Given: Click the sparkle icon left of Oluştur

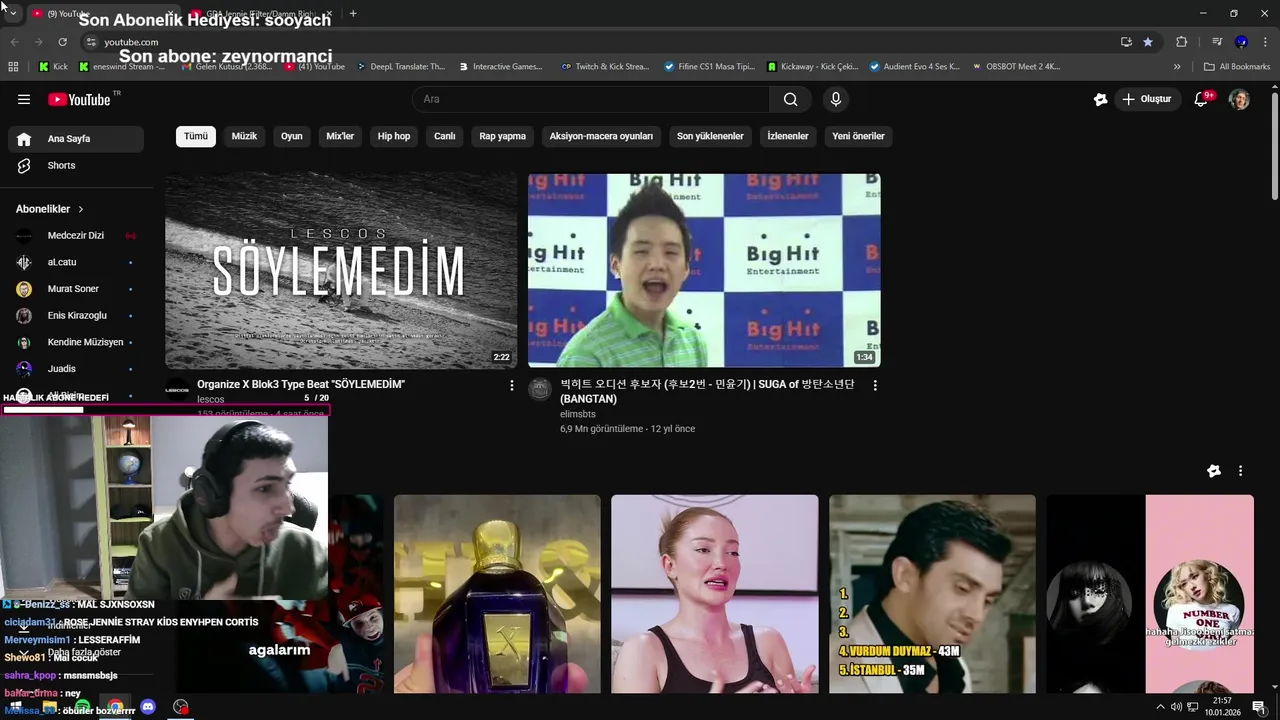Looking at the screenshot, I should click(1101, 99).
